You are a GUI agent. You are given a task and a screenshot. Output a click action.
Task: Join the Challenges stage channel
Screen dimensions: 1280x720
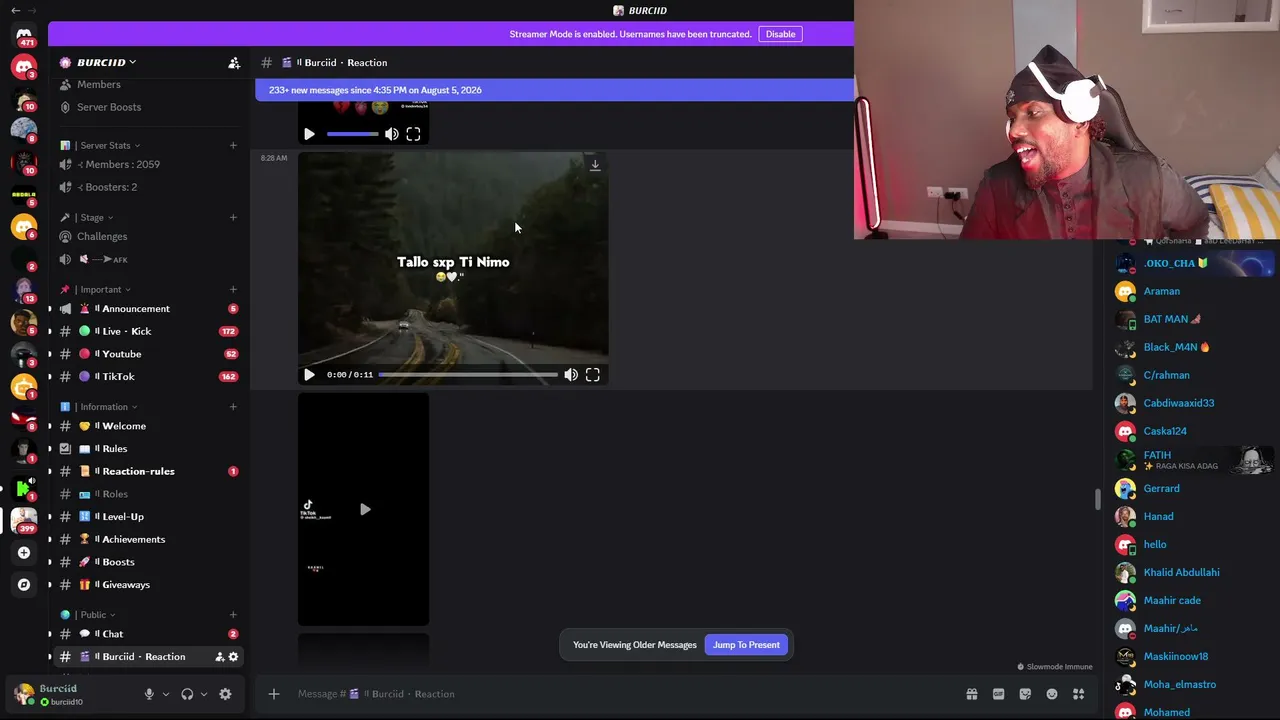coord(148,237)
